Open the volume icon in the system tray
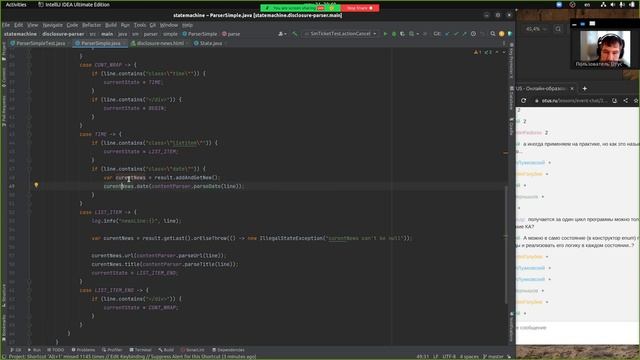Screen dimensions: 640x360 point(613,5)
